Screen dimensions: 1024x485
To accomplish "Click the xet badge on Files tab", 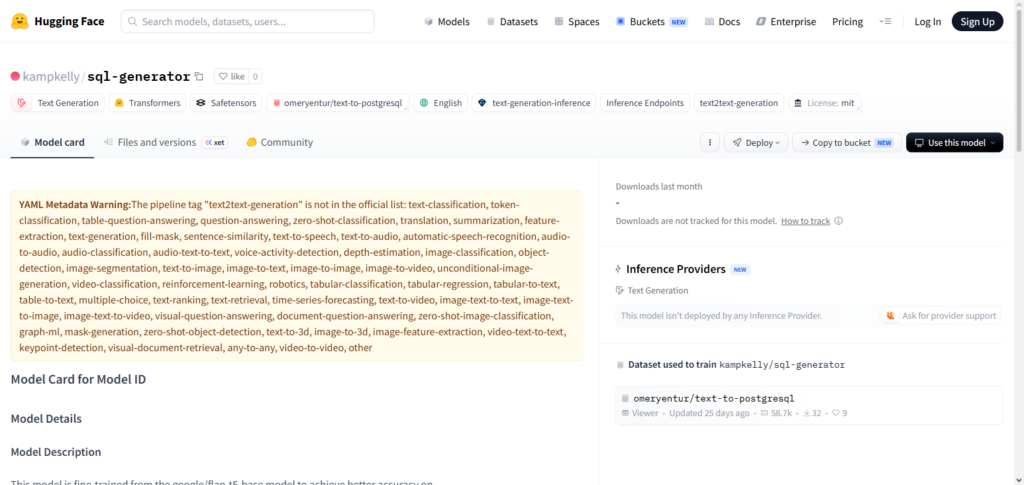I will (214, 142).
